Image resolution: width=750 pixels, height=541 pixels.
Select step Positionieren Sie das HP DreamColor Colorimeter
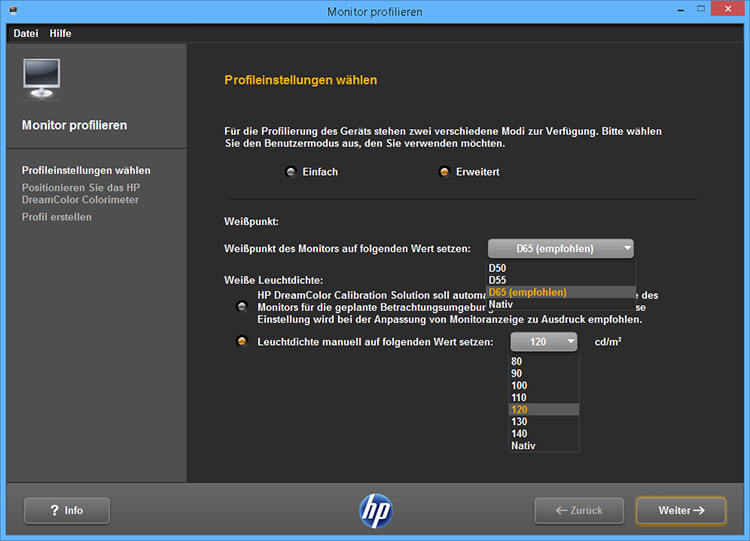click(x=81, y=193)
